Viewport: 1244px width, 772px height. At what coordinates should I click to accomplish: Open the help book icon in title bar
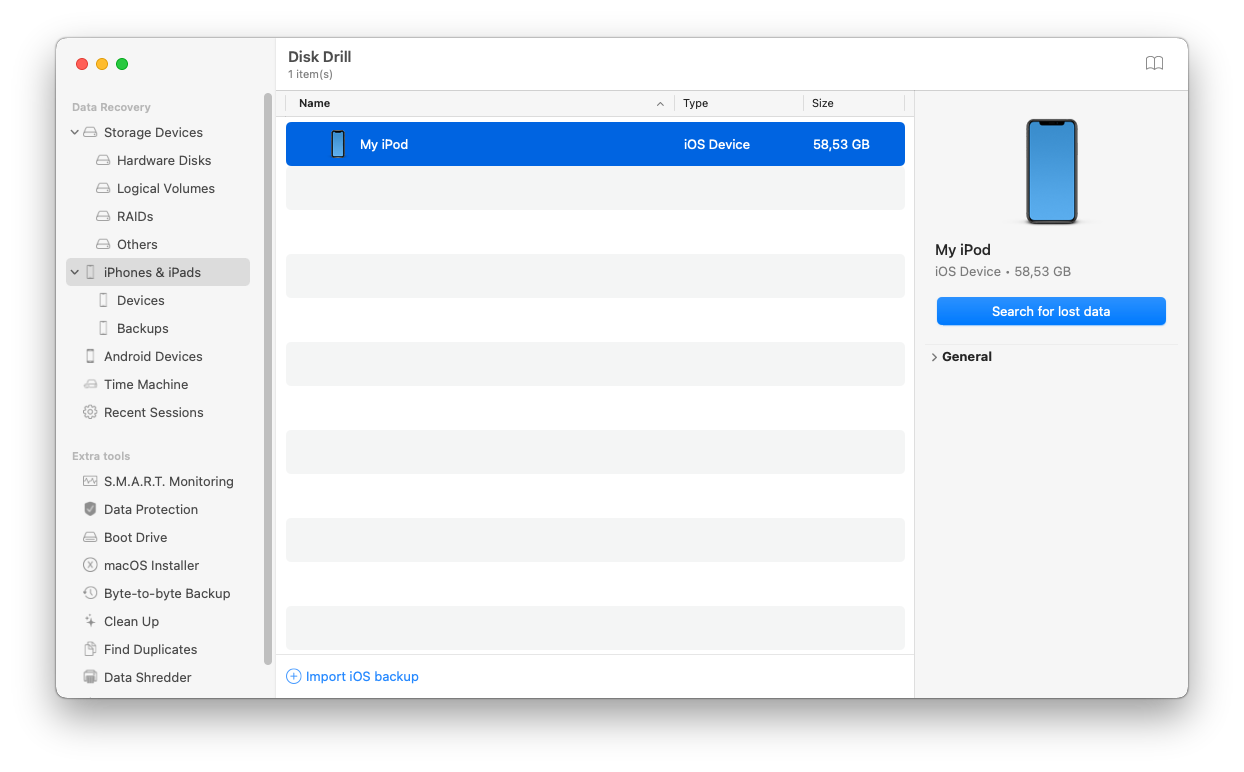click(1154, 63)
